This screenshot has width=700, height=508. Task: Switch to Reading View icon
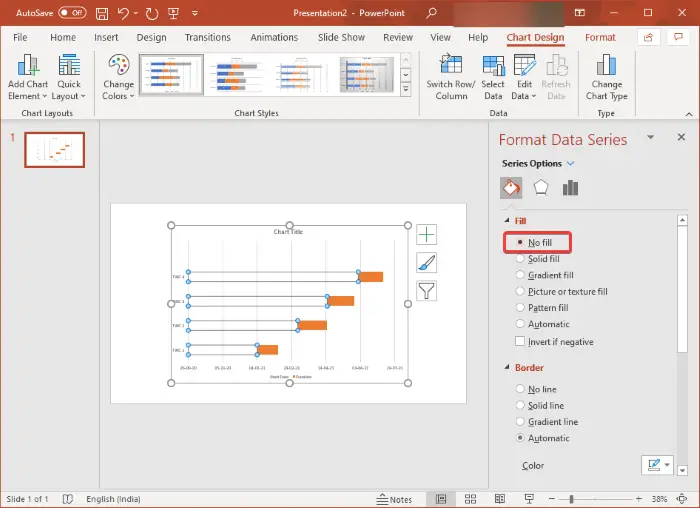500,499
